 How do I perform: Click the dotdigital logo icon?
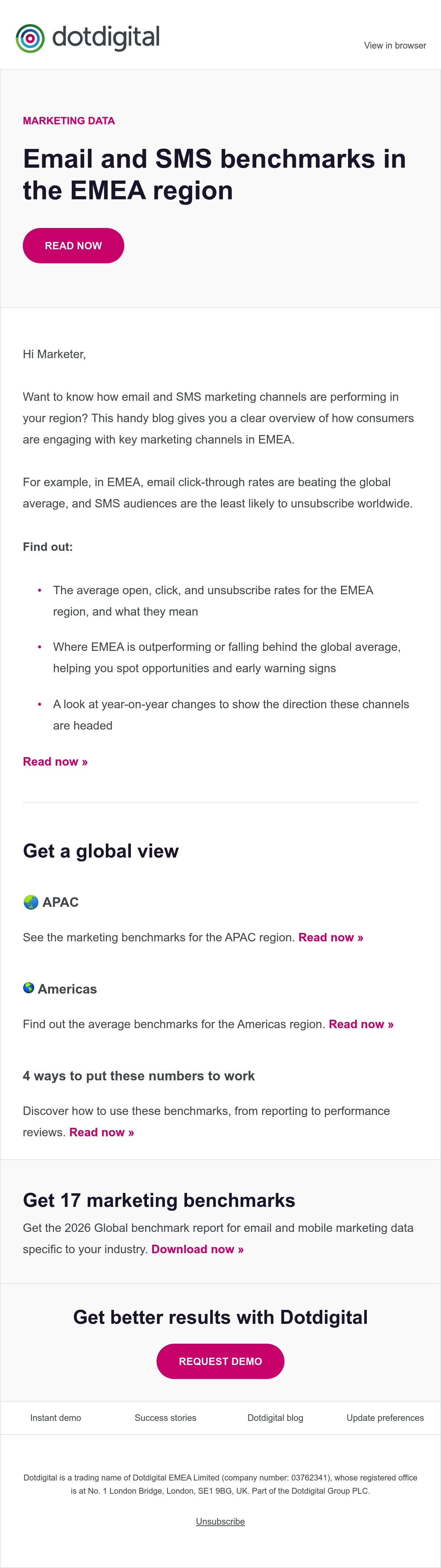pos(30,38)
